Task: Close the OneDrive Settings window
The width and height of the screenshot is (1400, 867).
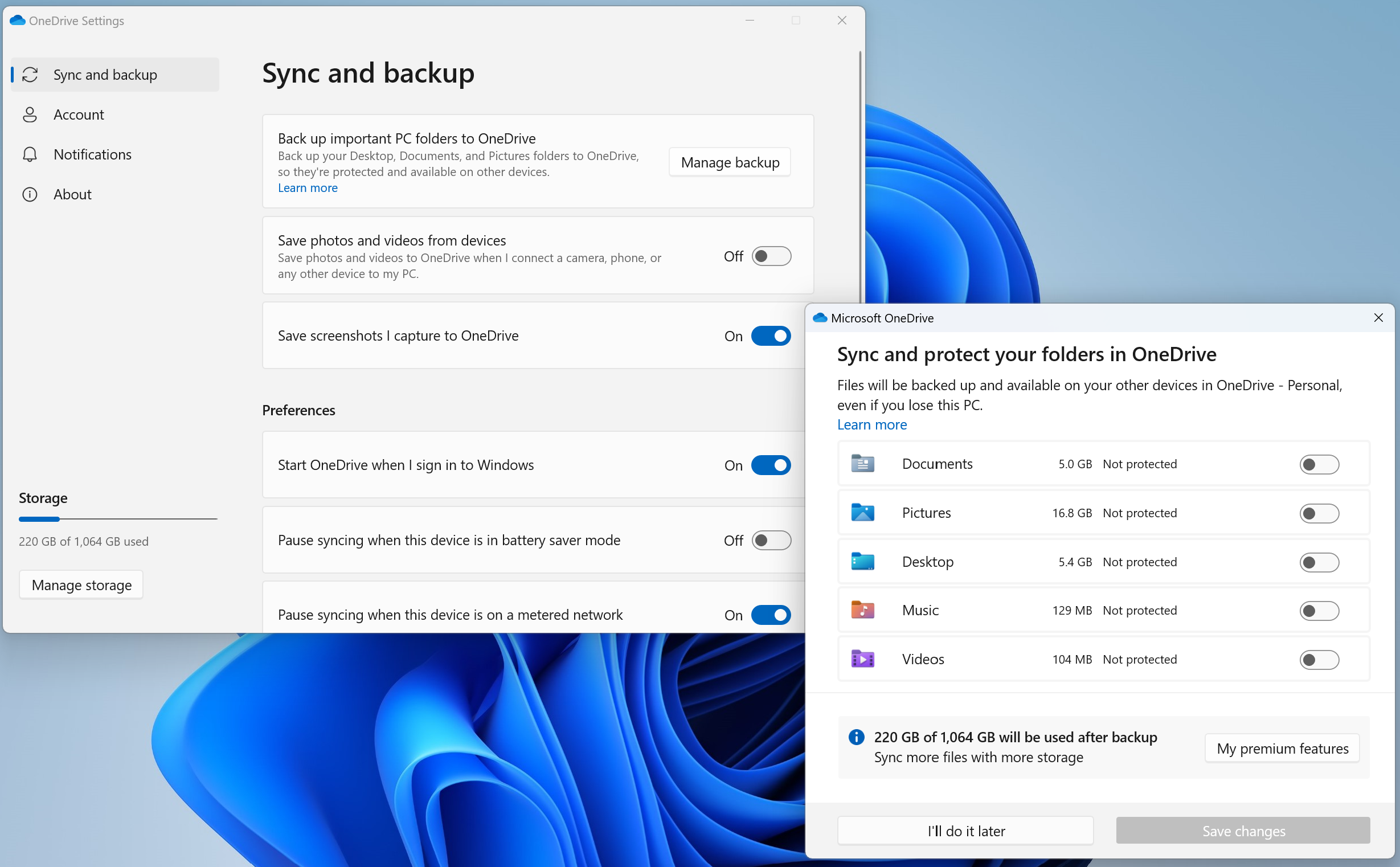Action: [842, 20]
